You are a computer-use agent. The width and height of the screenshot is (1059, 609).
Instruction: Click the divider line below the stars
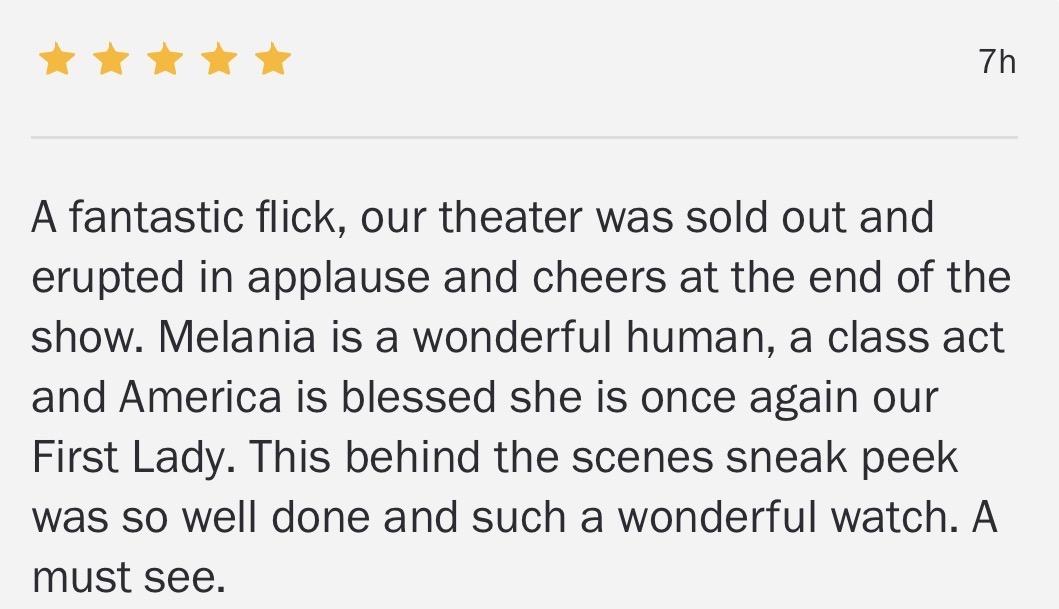(x=524, y=137)
